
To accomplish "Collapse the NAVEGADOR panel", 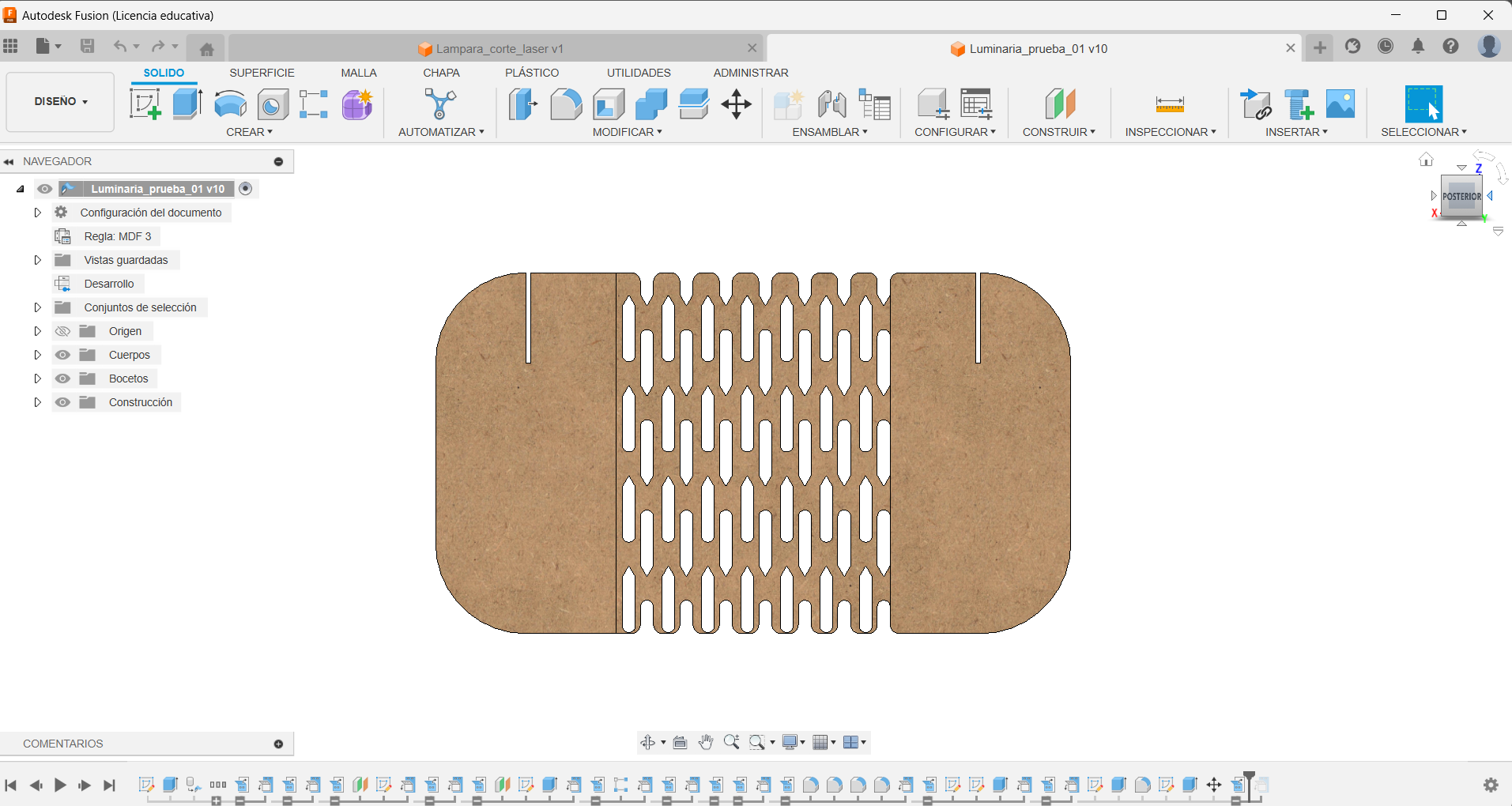I will click(x=9, y=161).
